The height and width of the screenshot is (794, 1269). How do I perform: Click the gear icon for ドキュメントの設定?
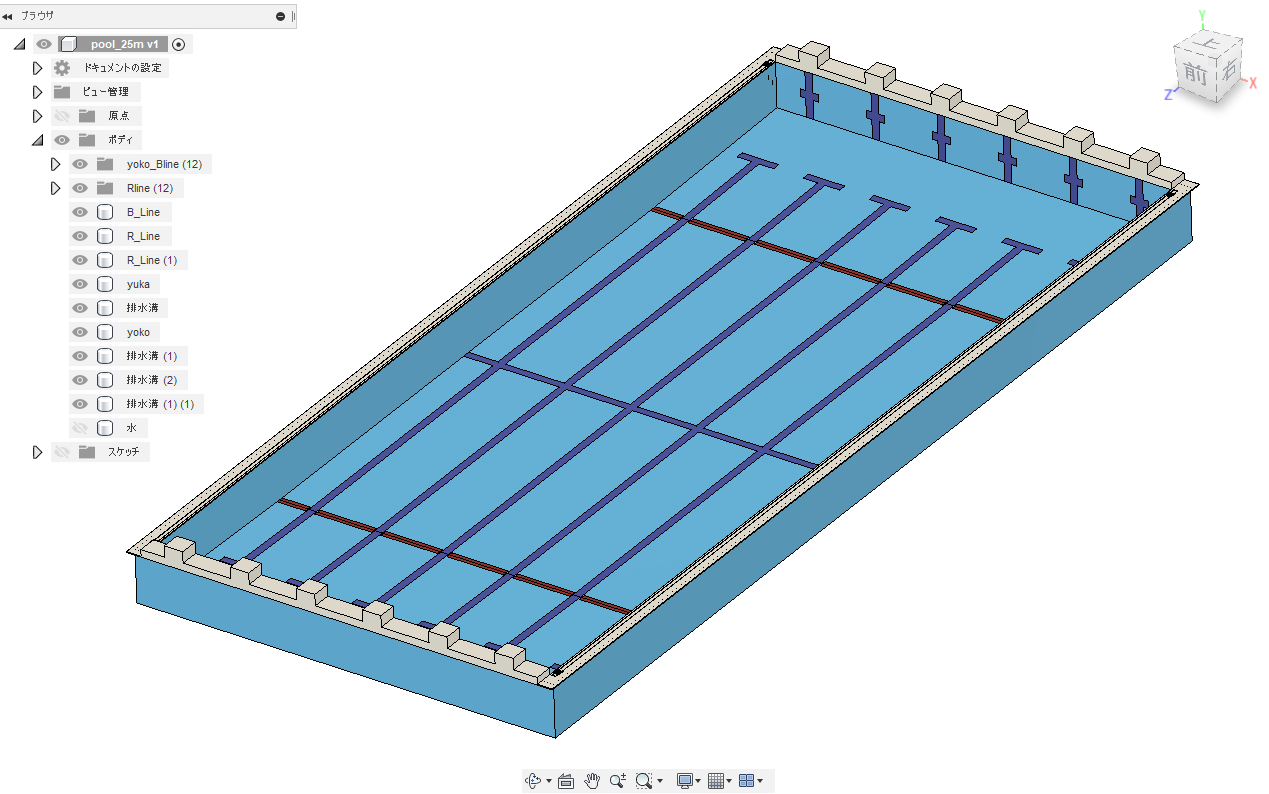tap(62, 68)
